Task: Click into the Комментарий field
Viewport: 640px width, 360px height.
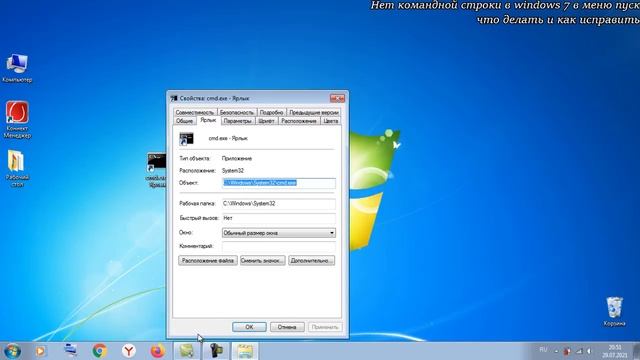Action: (279, 246)
